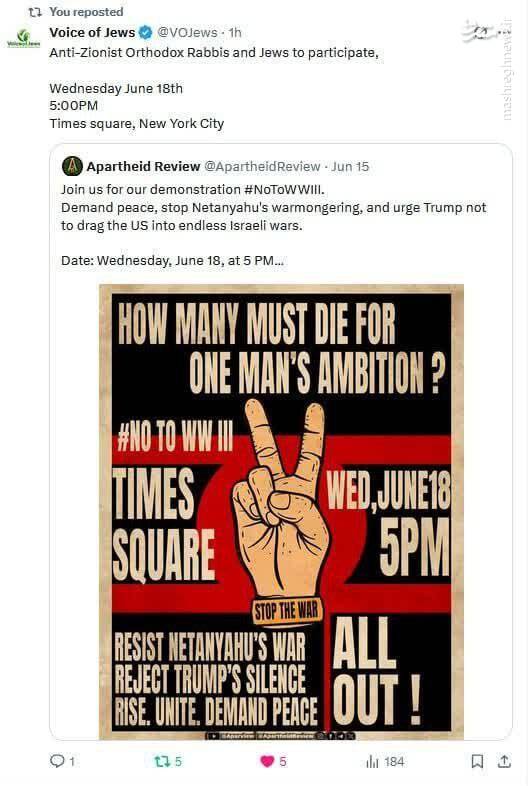Viewport: 531px width, 786px height.
Task: Open the @ApartheidReview handle
Action: (262, 166)
